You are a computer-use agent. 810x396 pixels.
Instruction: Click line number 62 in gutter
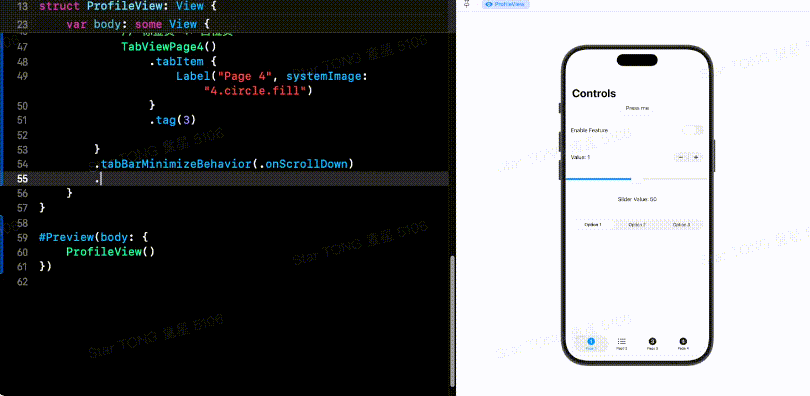point(22,282)
